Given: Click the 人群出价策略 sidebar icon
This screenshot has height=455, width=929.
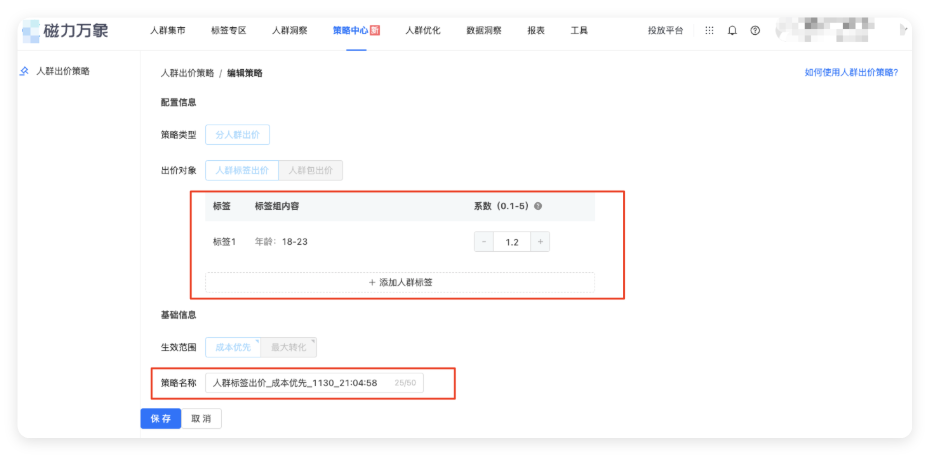Looking at the screenshot, I should 24,71.
